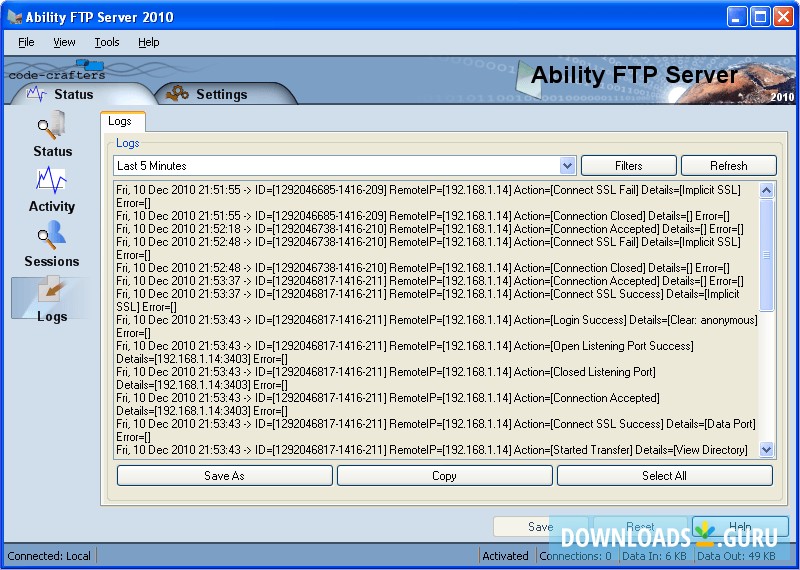The height and width of the screenshot is (570, 800).
Task: Expand the Last 5 Minutes dropdown arrow
Action: pos(567,166)
